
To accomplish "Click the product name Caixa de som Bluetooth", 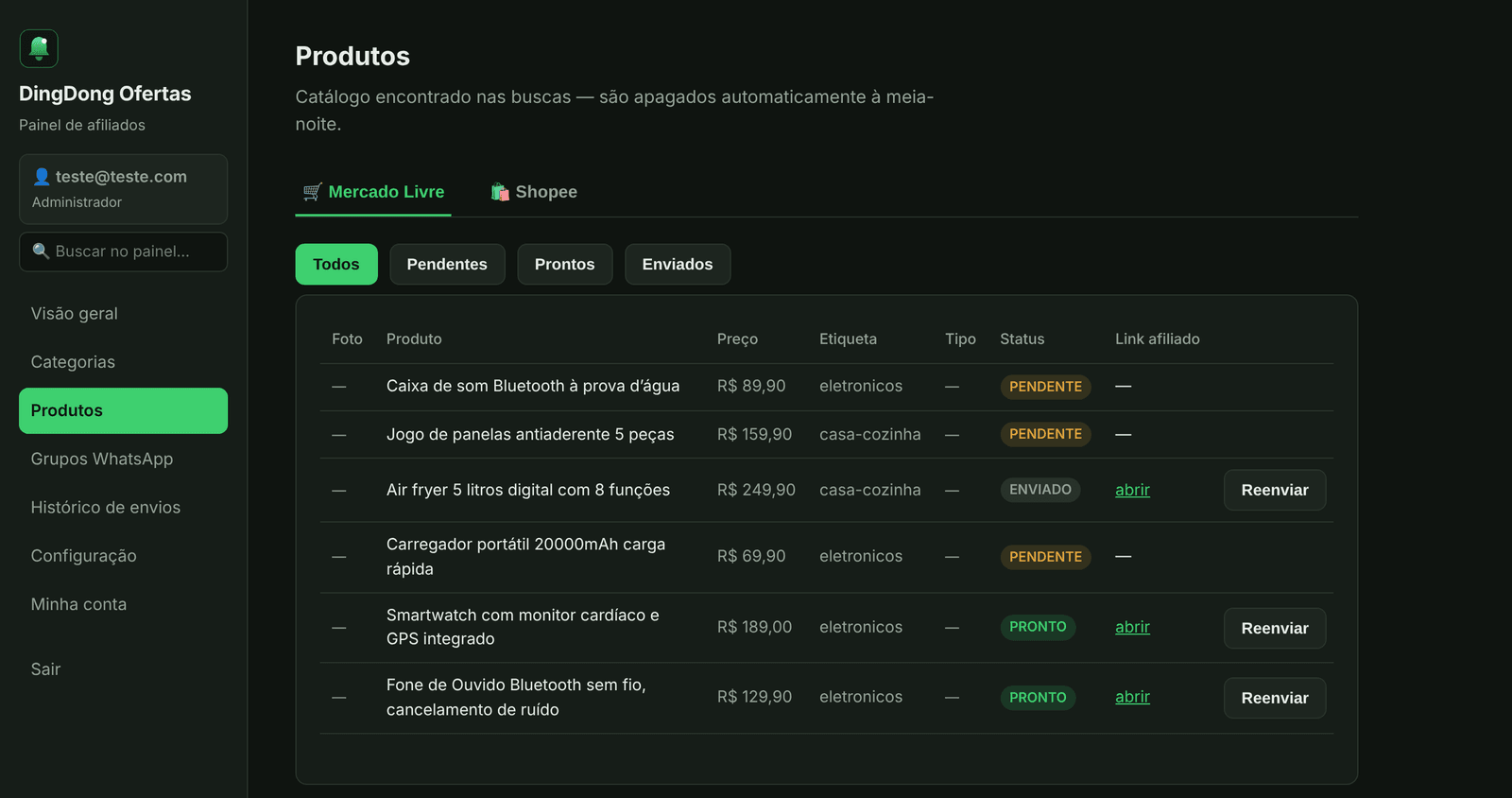I will pos(533,386).
